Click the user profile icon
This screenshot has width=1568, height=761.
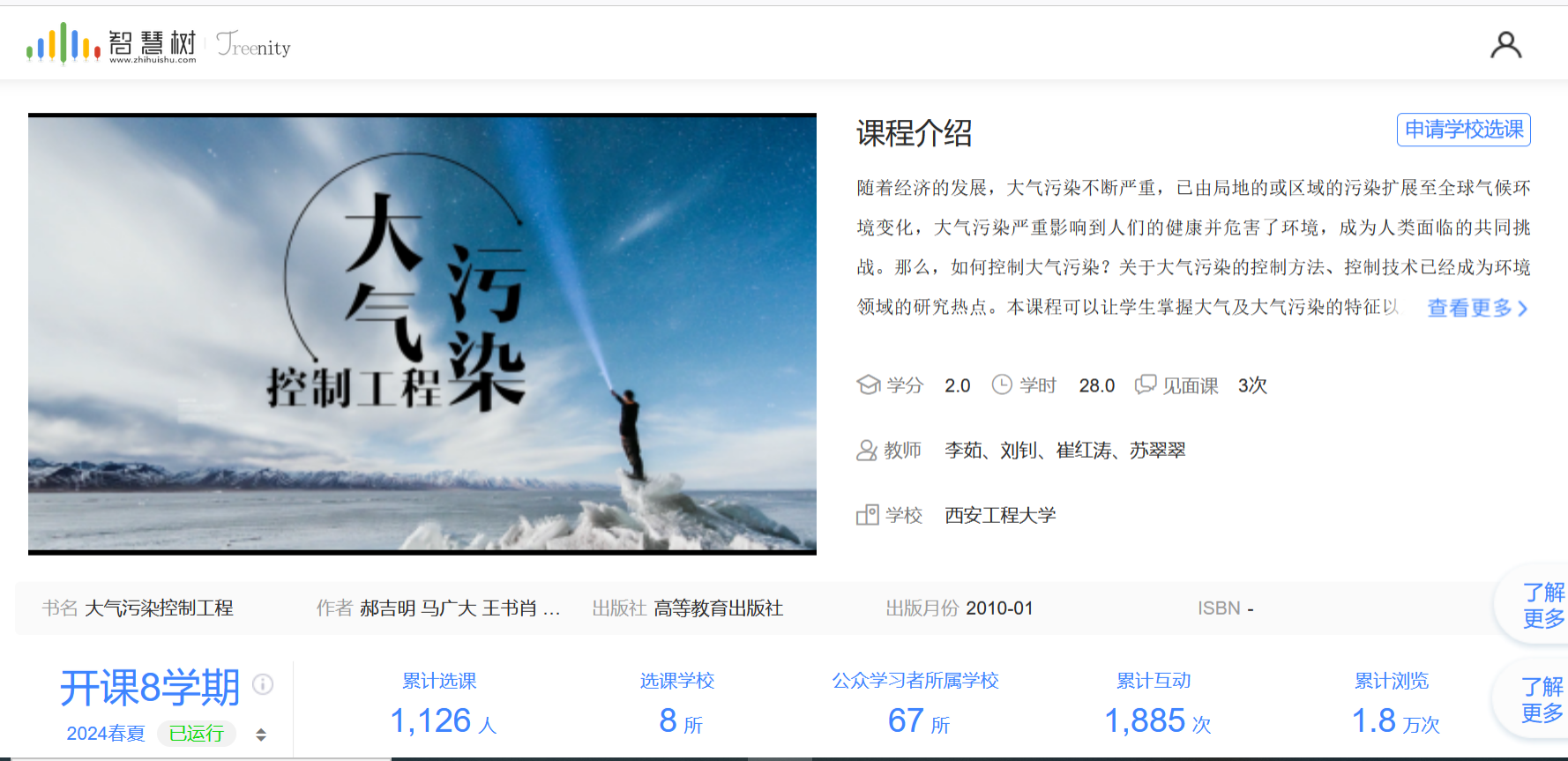pos(1505,45)
